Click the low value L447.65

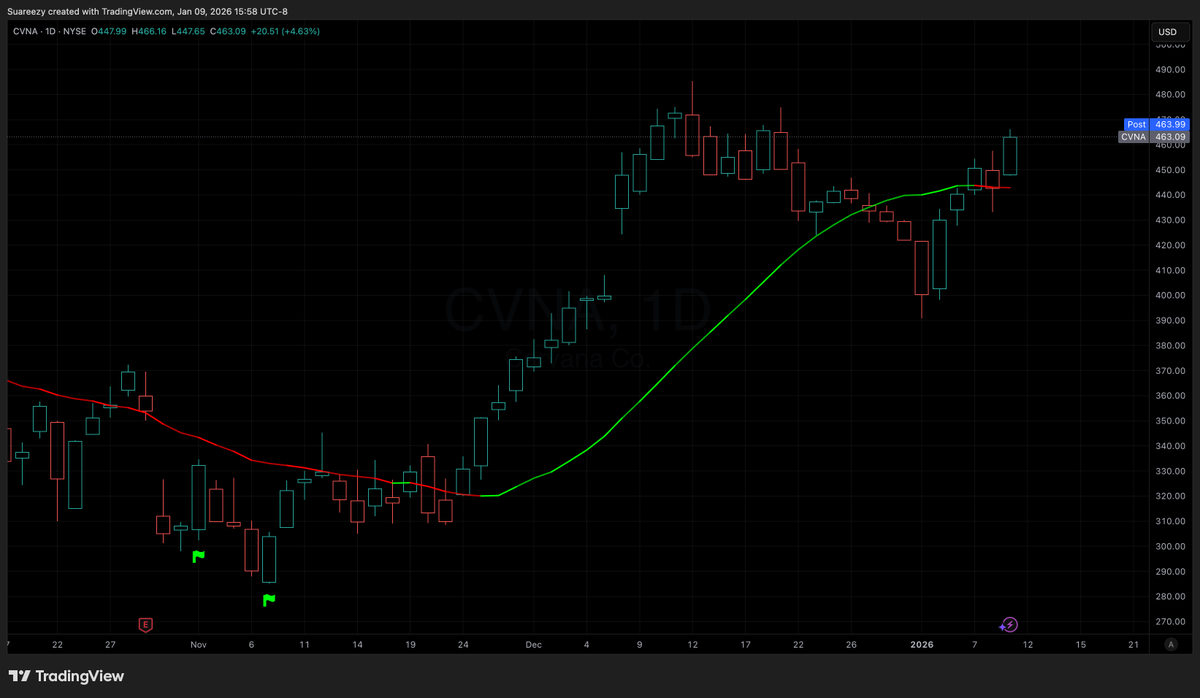[190, 31]
